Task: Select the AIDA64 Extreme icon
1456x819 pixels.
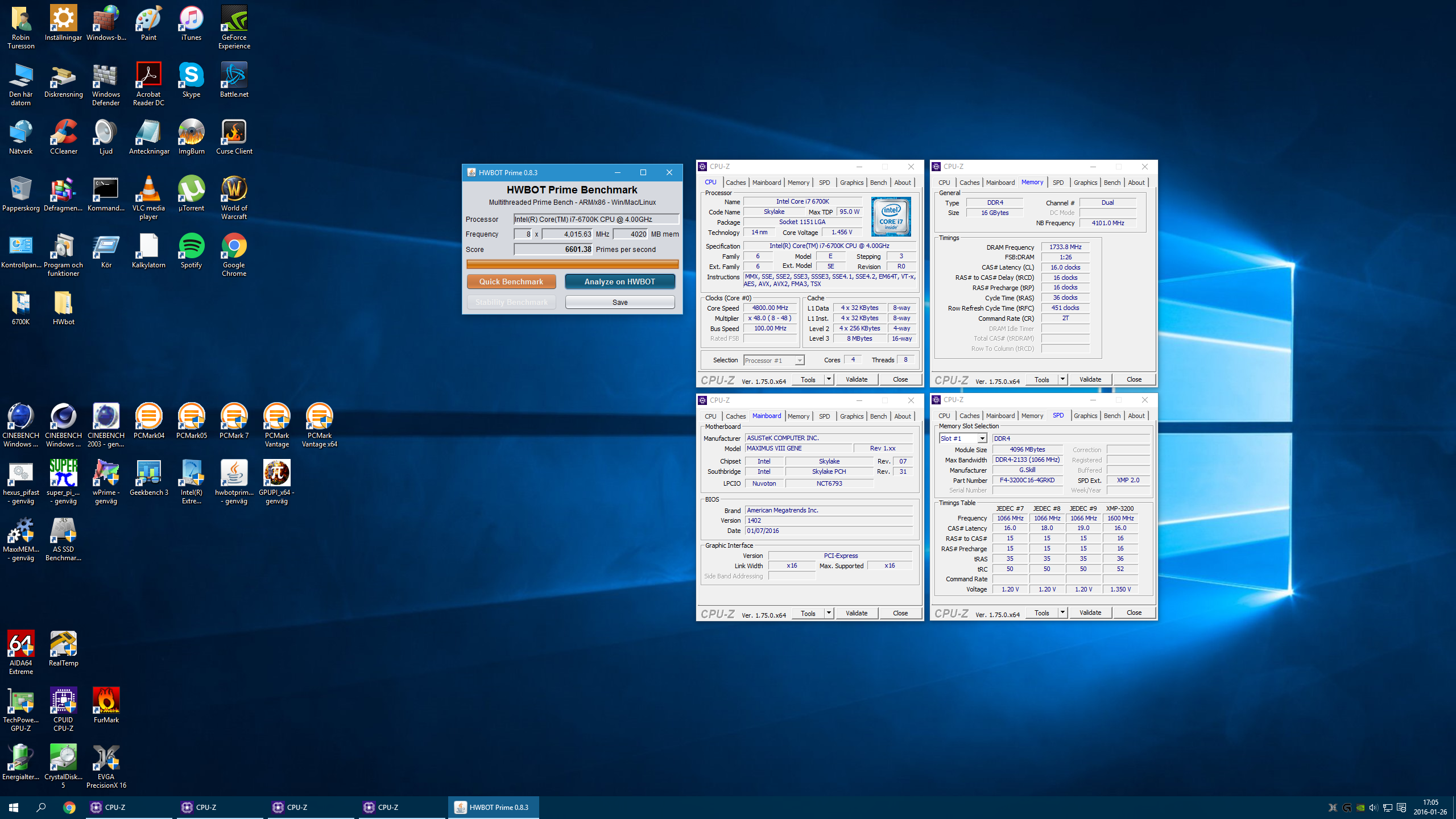Action: tap(20, 652)
